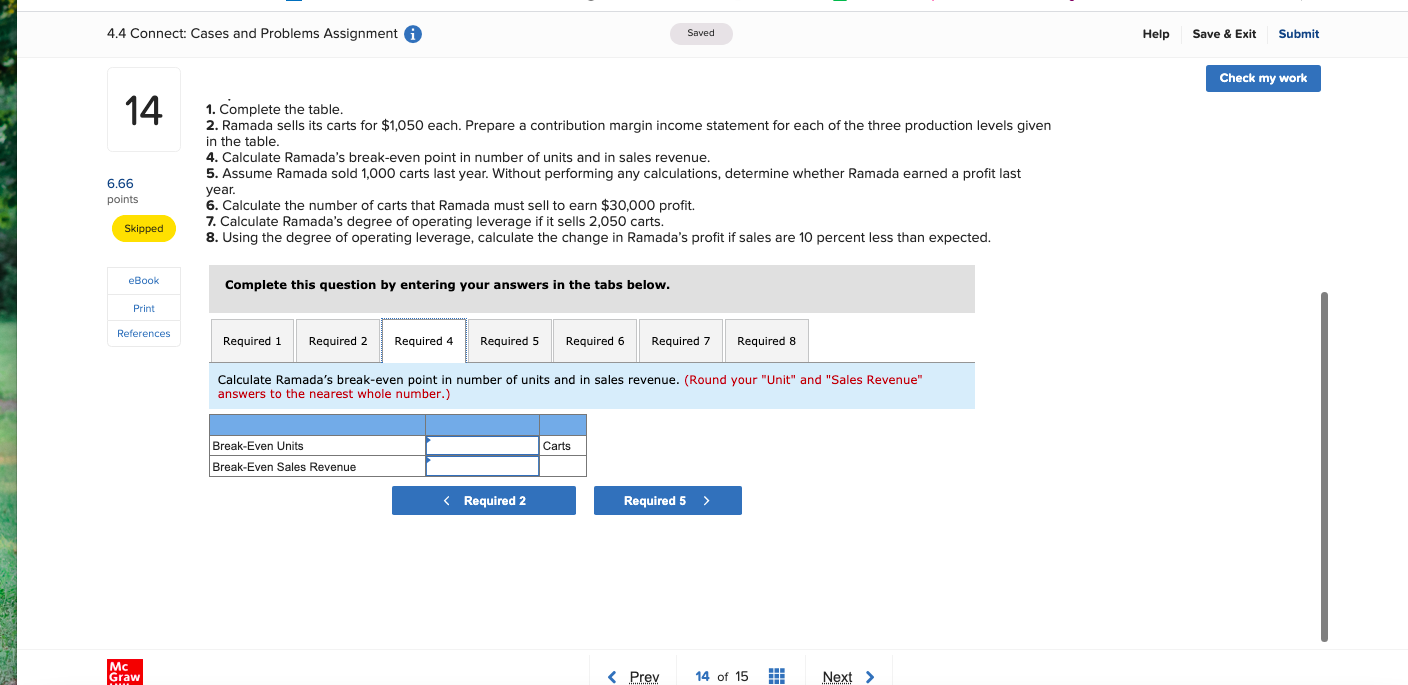
Task: Open the Required 8 tab
Action: coord(767,341)
